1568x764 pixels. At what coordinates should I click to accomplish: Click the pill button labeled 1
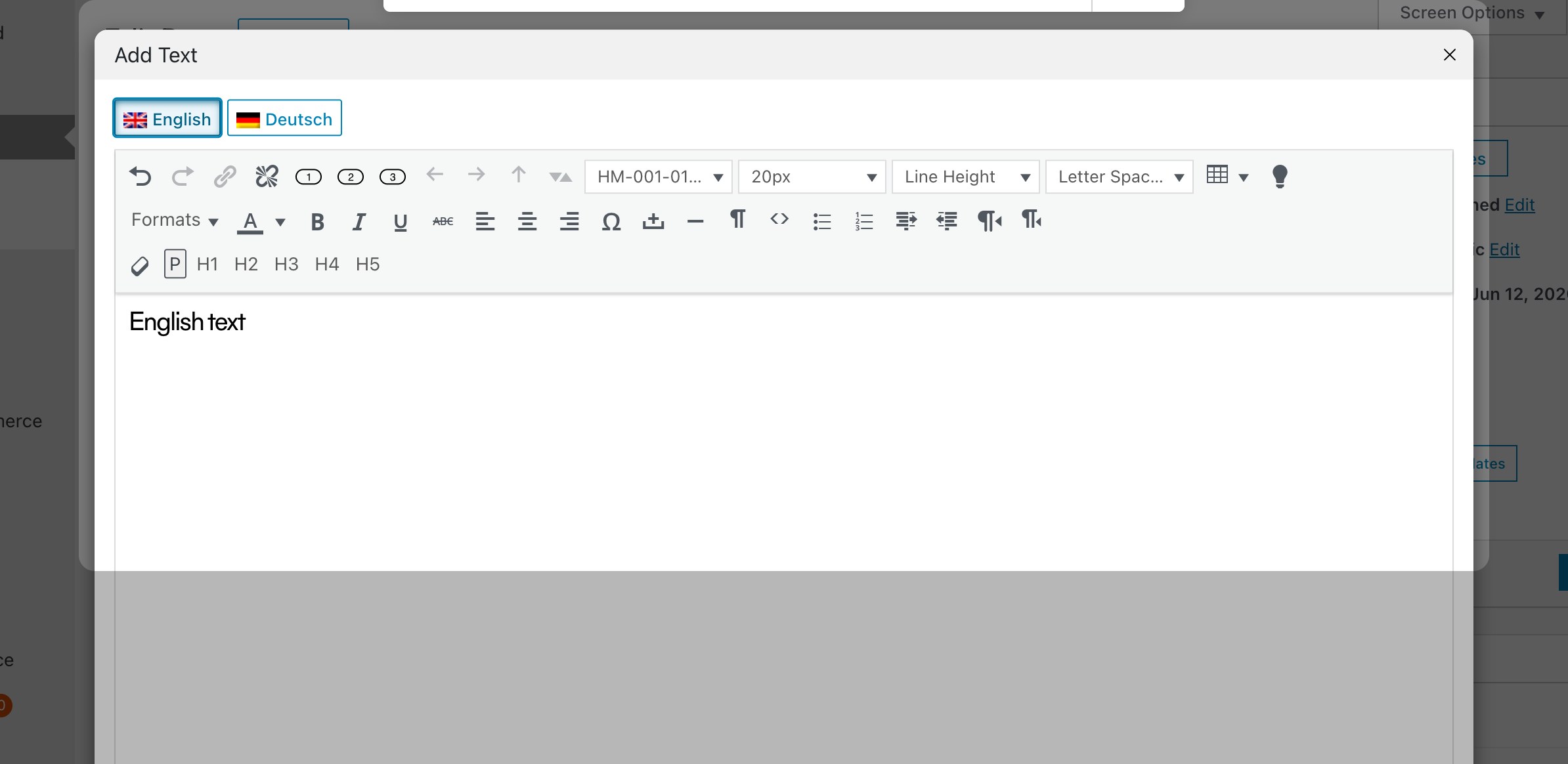tap(309, 177)
